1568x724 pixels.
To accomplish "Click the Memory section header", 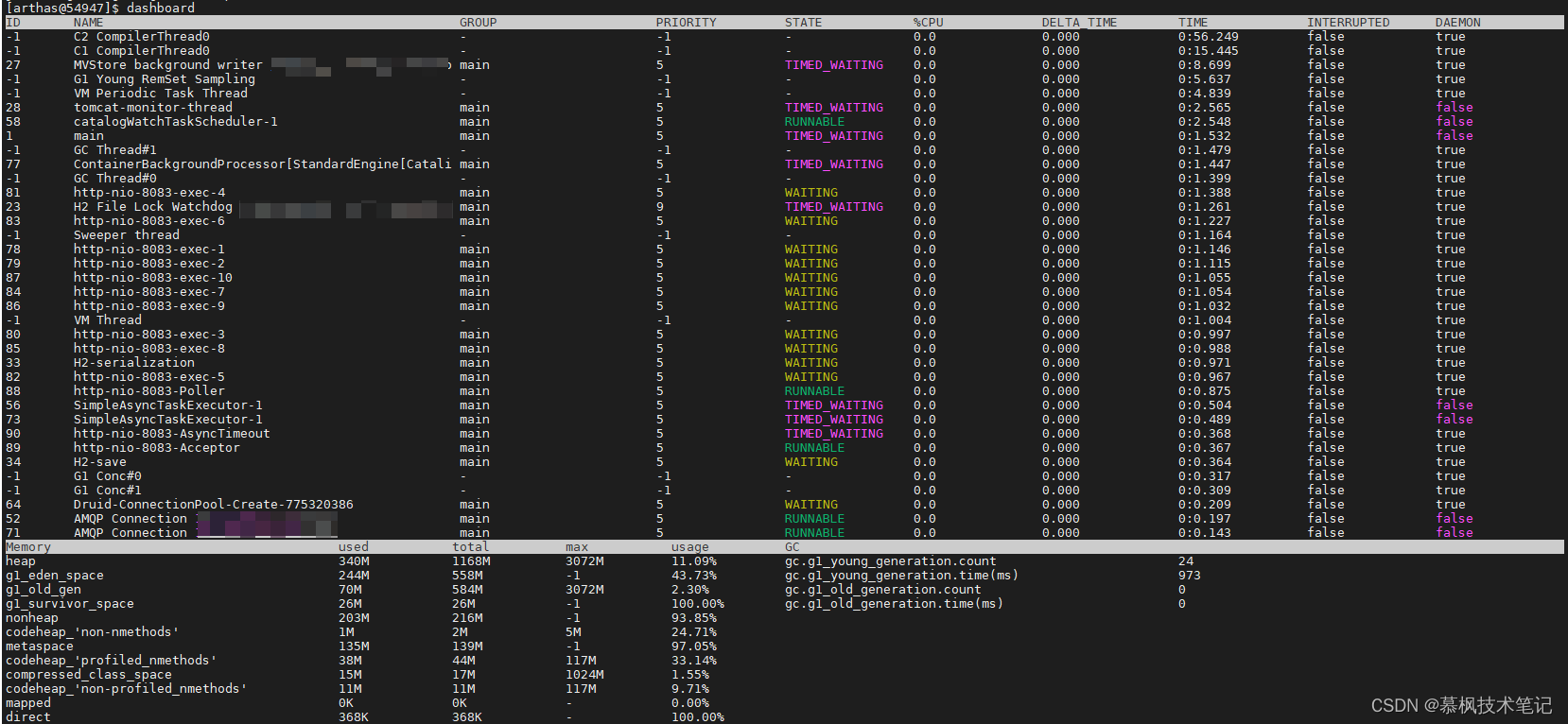I will tap(28, 547).
